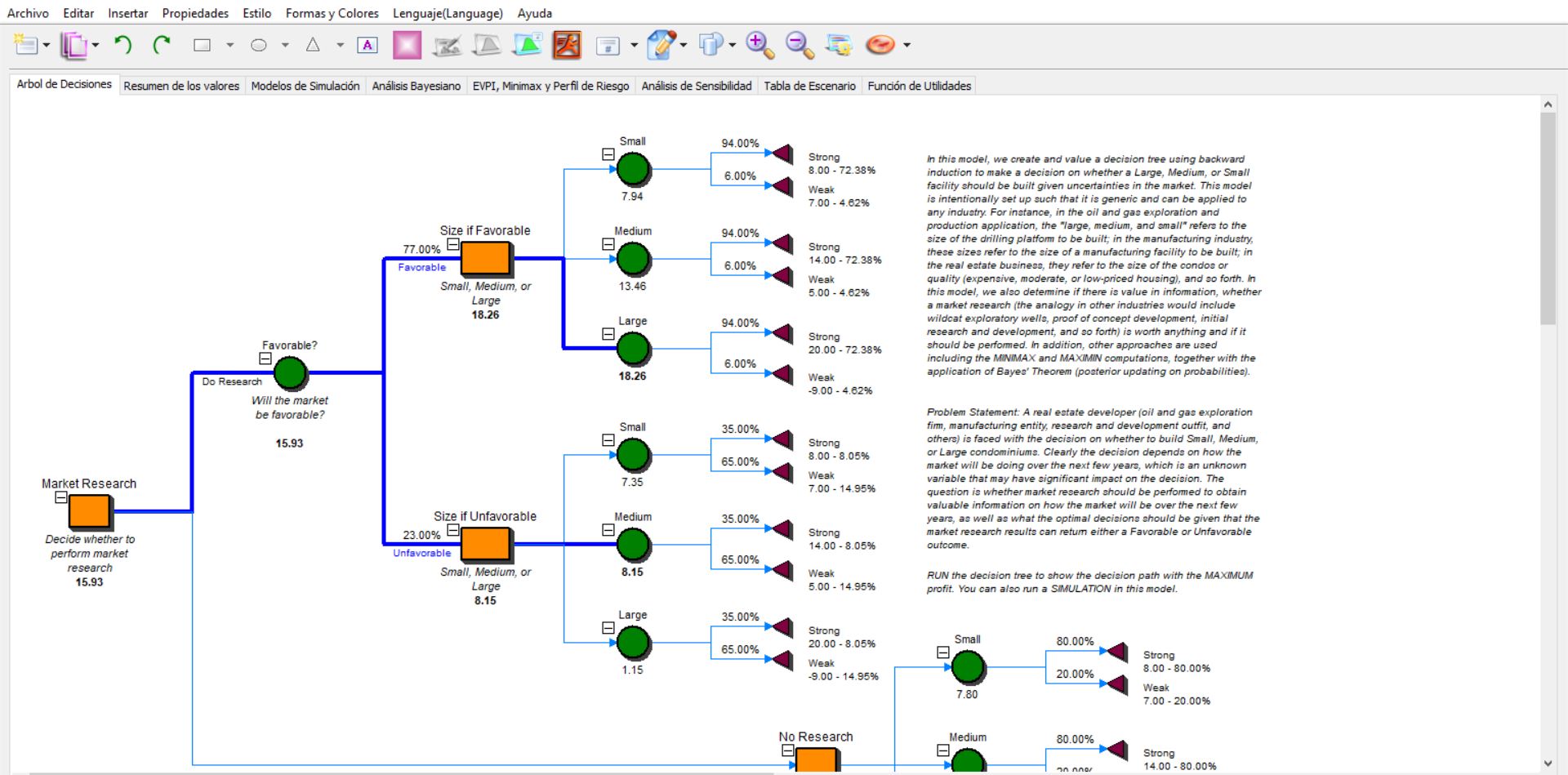Click the orange Size if Favorable decision node
The image size is (1568, 775).
coord(486,258)
